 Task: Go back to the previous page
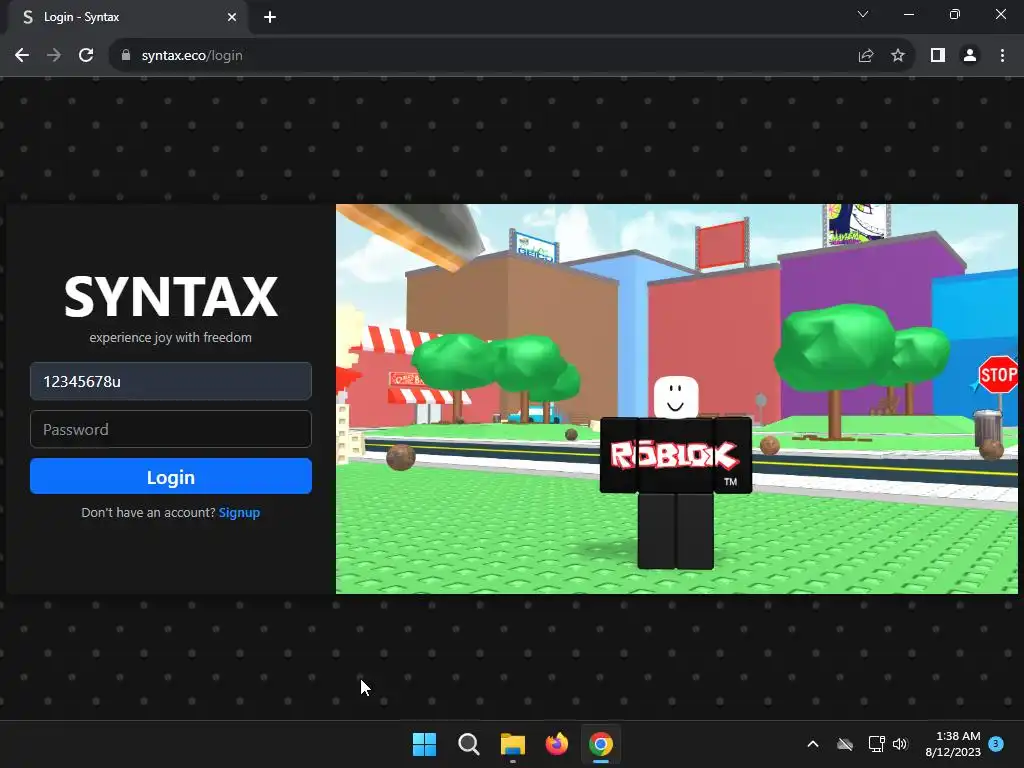point(22,56)
